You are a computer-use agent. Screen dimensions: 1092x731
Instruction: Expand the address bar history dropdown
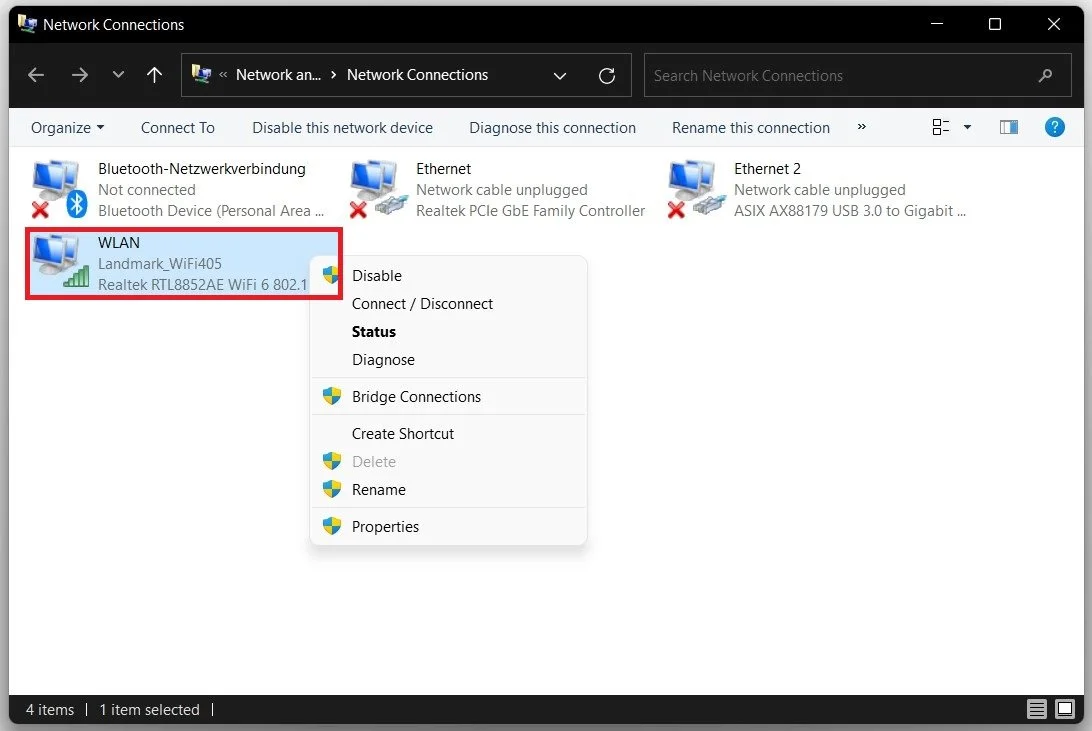560,75
